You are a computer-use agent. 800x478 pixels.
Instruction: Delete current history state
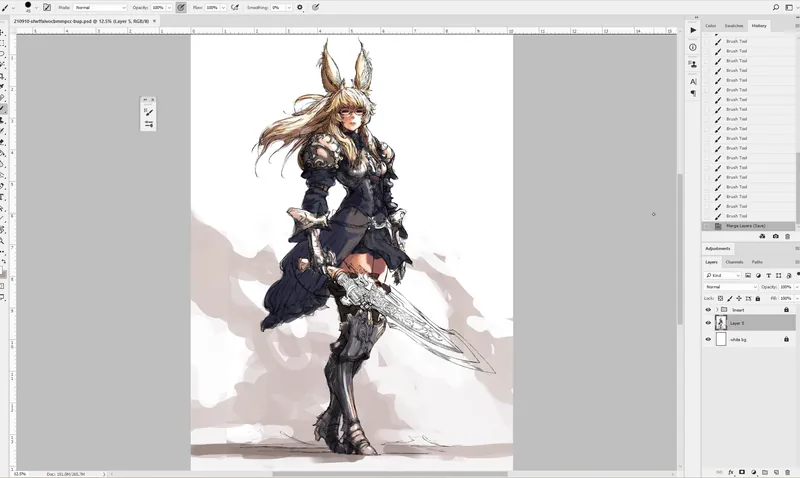[x=787, y=236]
